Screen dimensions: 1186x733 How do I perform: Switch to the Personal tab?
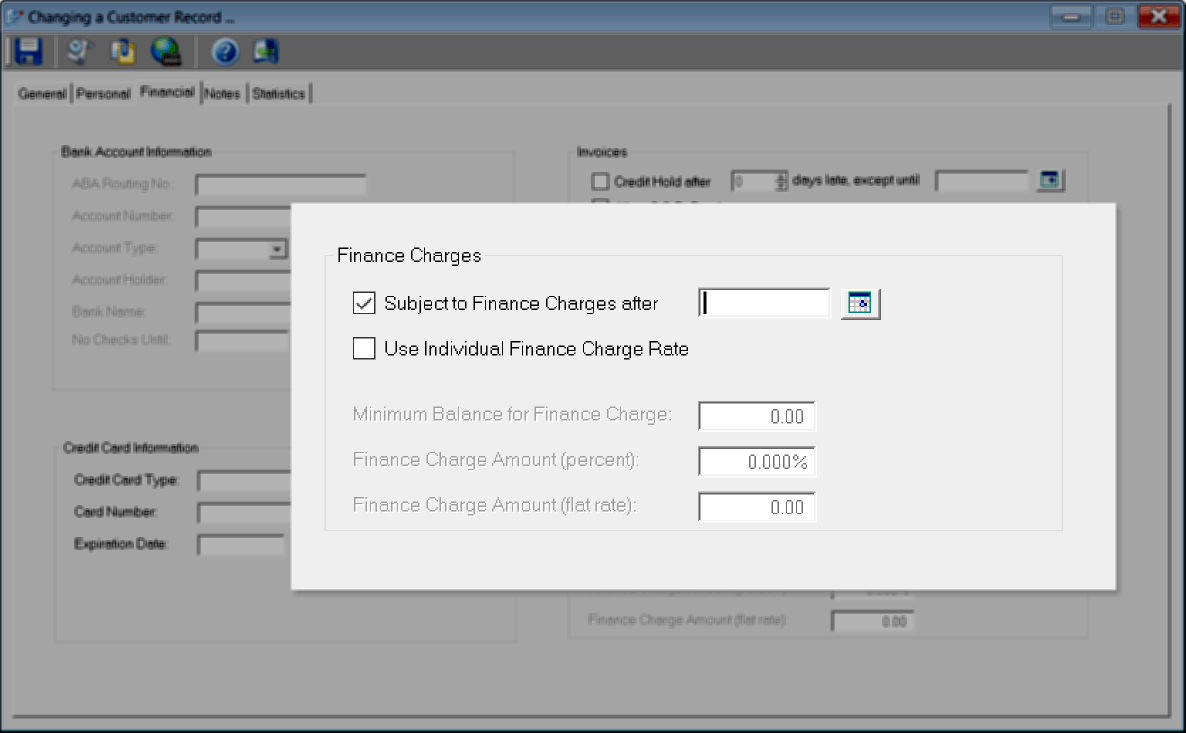click(103, 94)
